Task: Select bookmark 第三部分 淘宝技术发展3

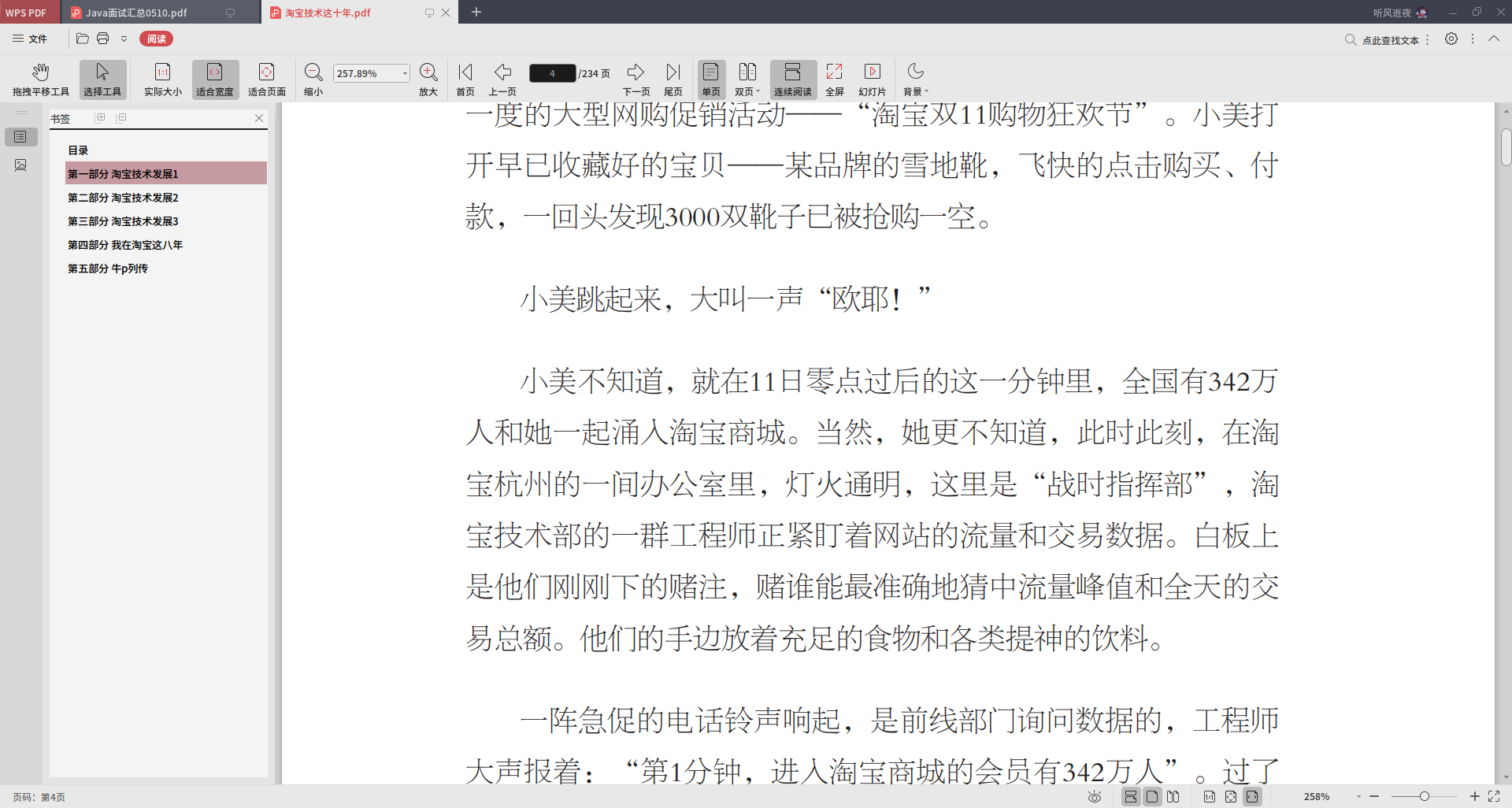Action: click(x=123, y=221)
